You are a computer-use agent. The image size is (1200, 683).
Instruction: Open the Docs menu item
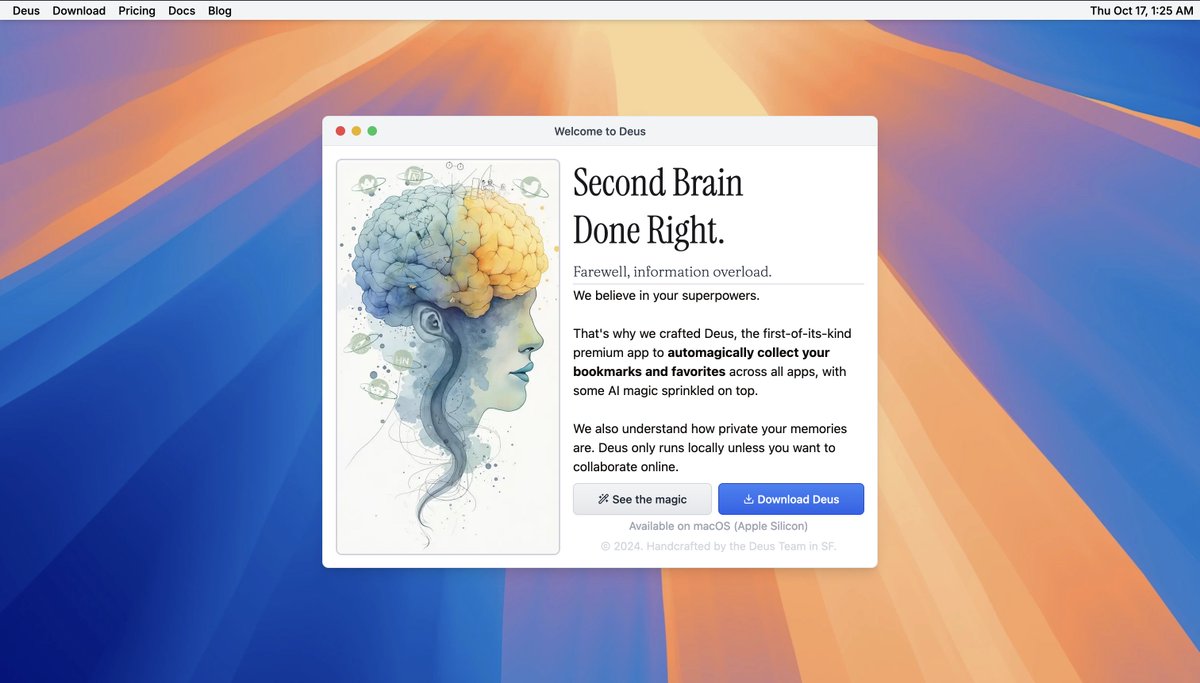[x=182, y=11]
